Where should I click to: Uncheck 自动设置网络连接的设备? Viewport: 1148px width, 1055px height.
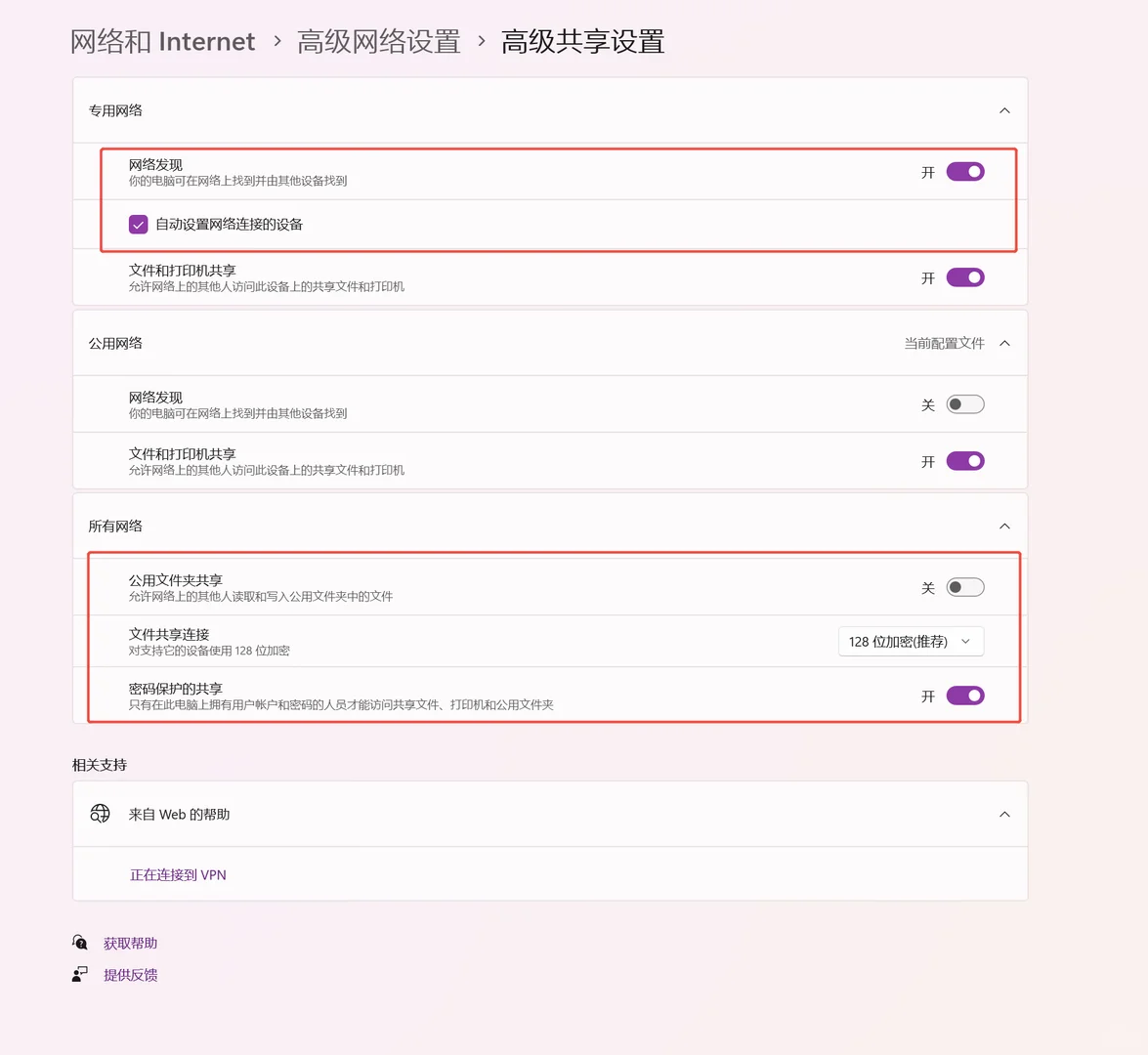[138, 224]
